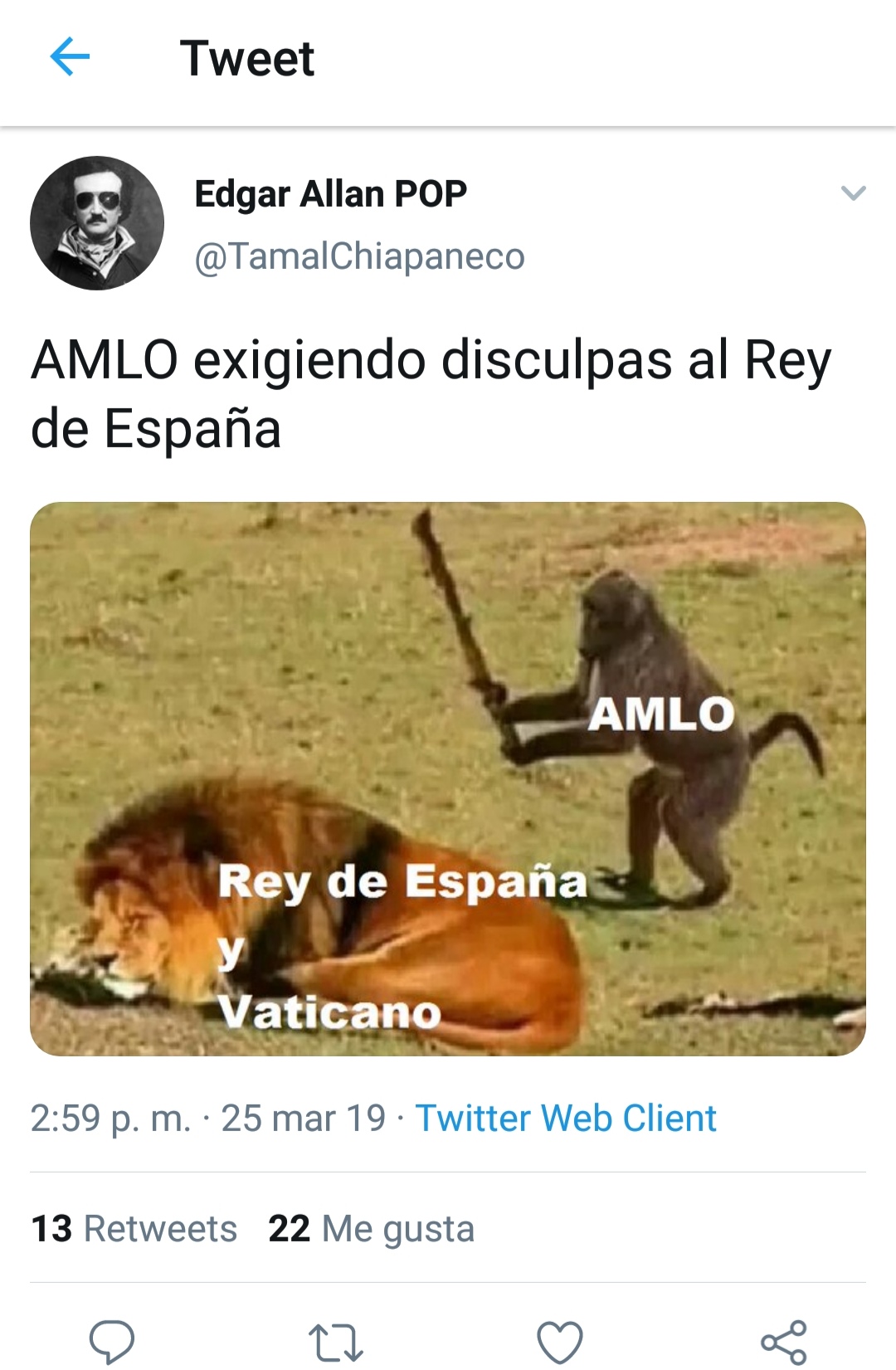Viewport: 896px width, 1370px height.
Task: View the list of 13 Retweets
Action: 134,1228
